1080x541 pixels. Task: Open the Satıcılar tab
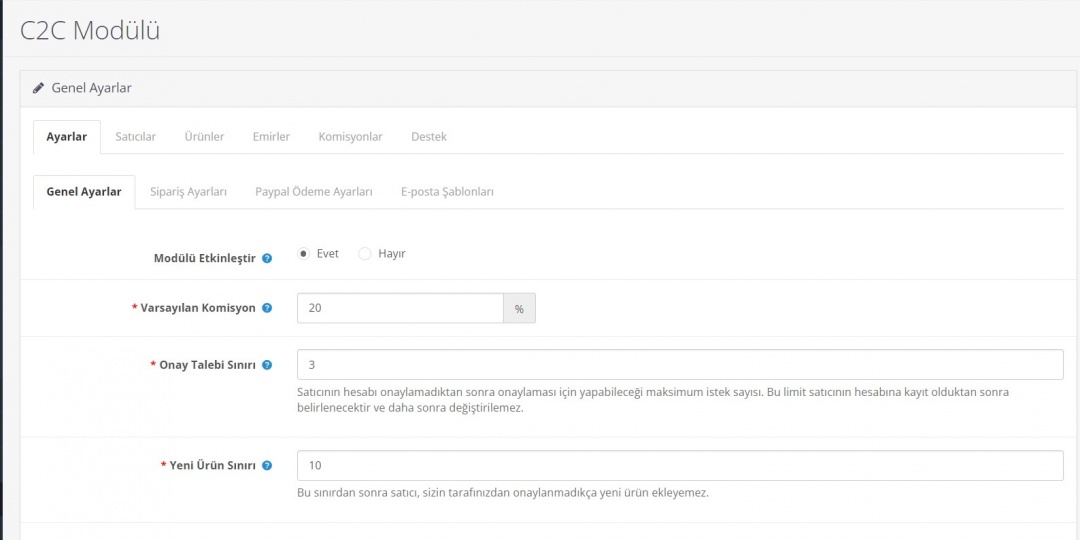(x=135, y=137)
